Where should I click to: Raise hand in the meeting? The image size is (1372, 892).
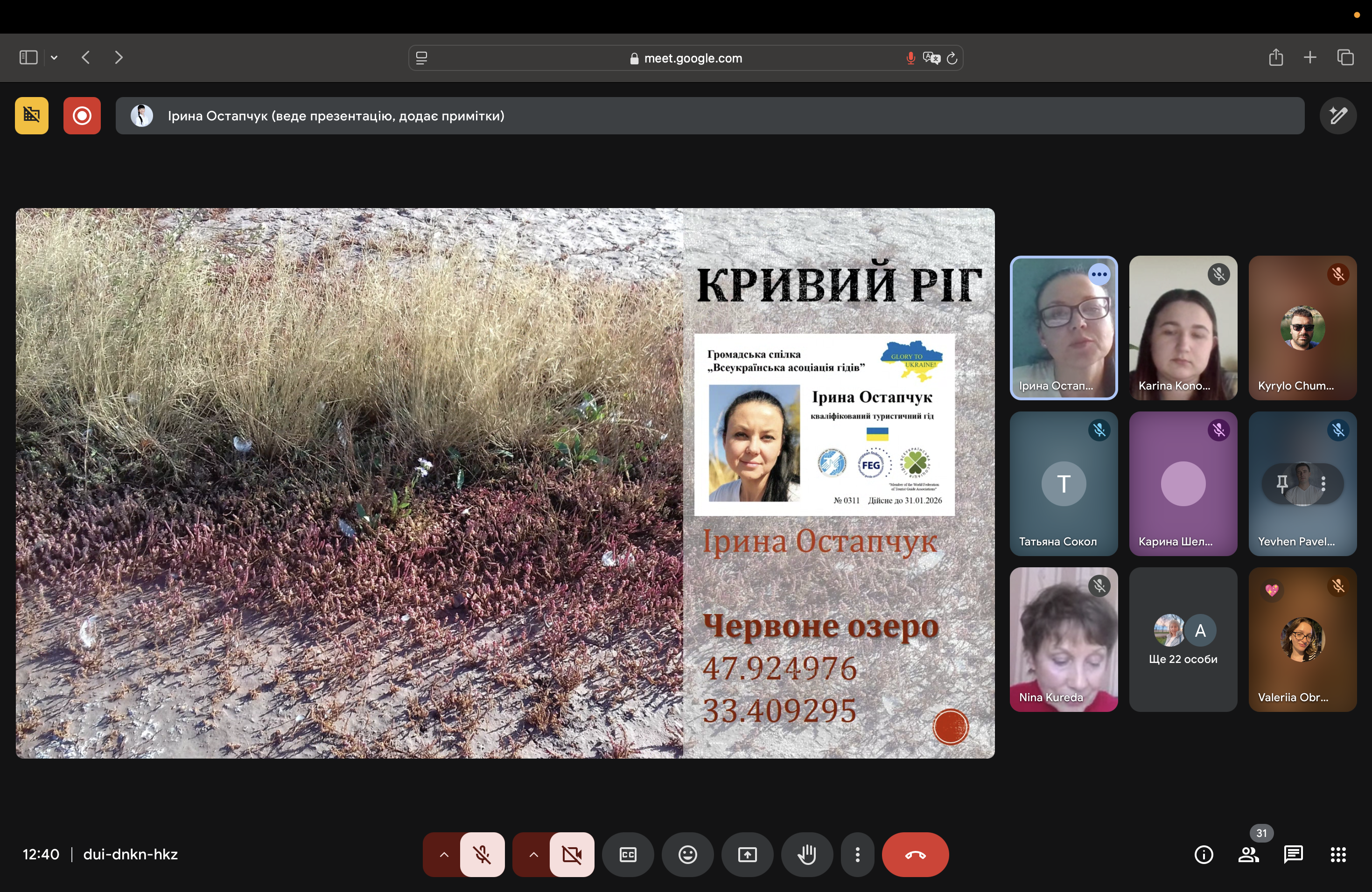pyautogui.click(x=806, y=855)
